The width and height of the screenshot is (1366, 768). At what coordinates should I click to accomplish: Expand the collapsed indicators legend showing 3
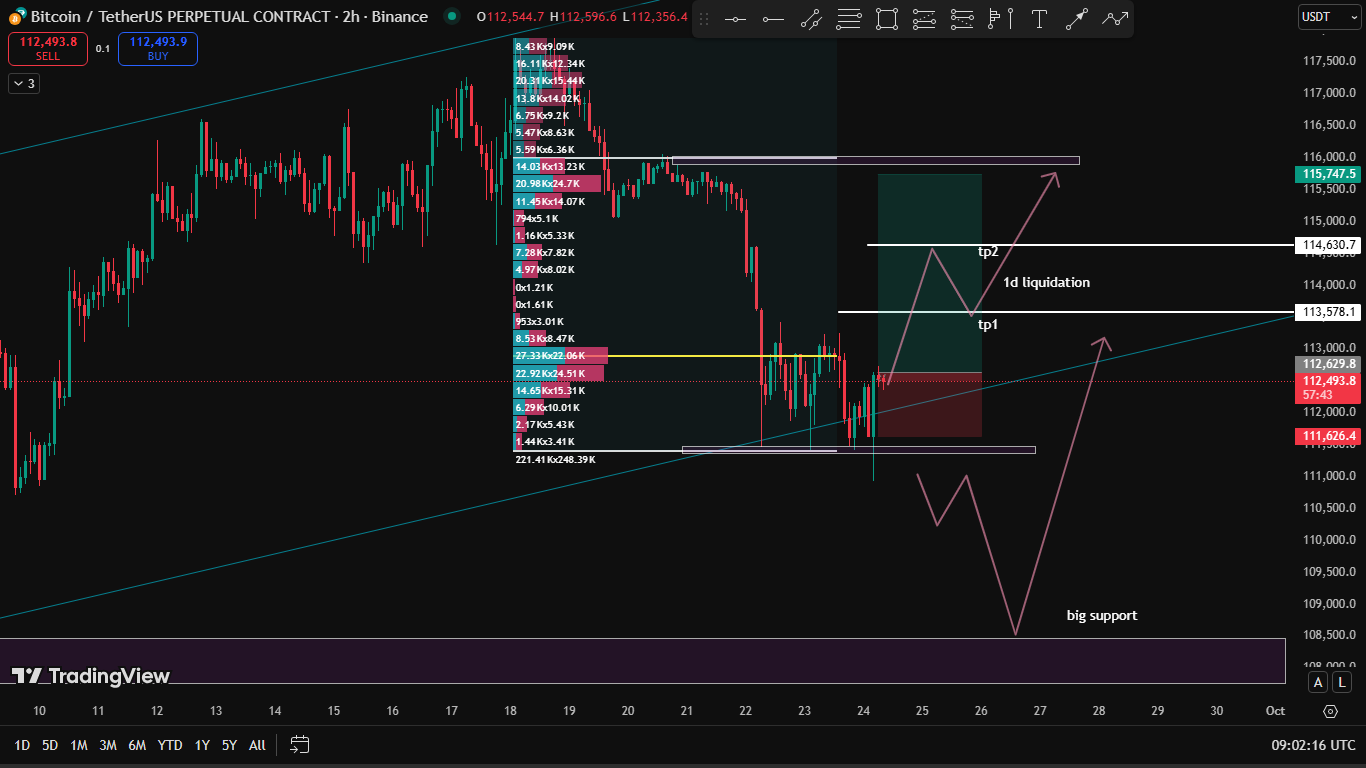23,84
